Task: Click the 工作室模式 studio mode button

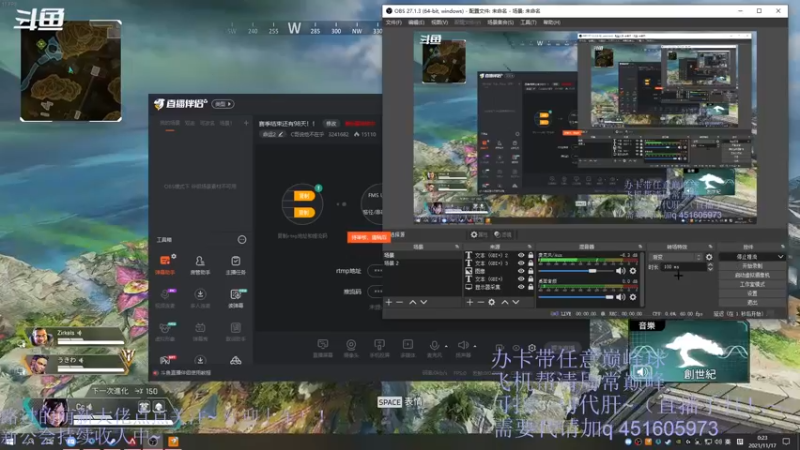Action: point(752,284)
